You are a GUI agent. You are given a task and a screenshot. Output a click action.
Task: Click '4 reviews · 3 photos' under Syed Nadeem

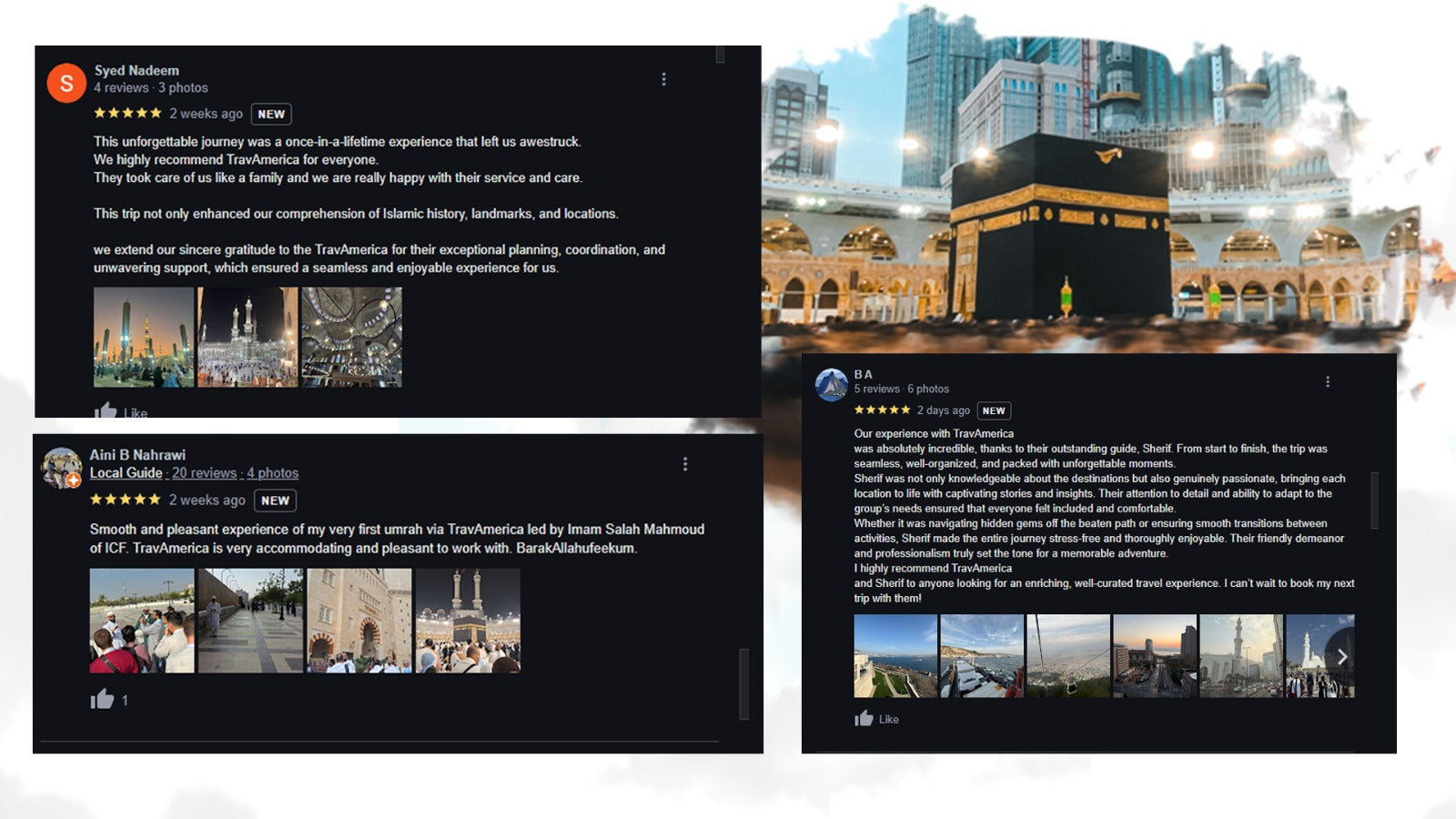tap(151, 87)
